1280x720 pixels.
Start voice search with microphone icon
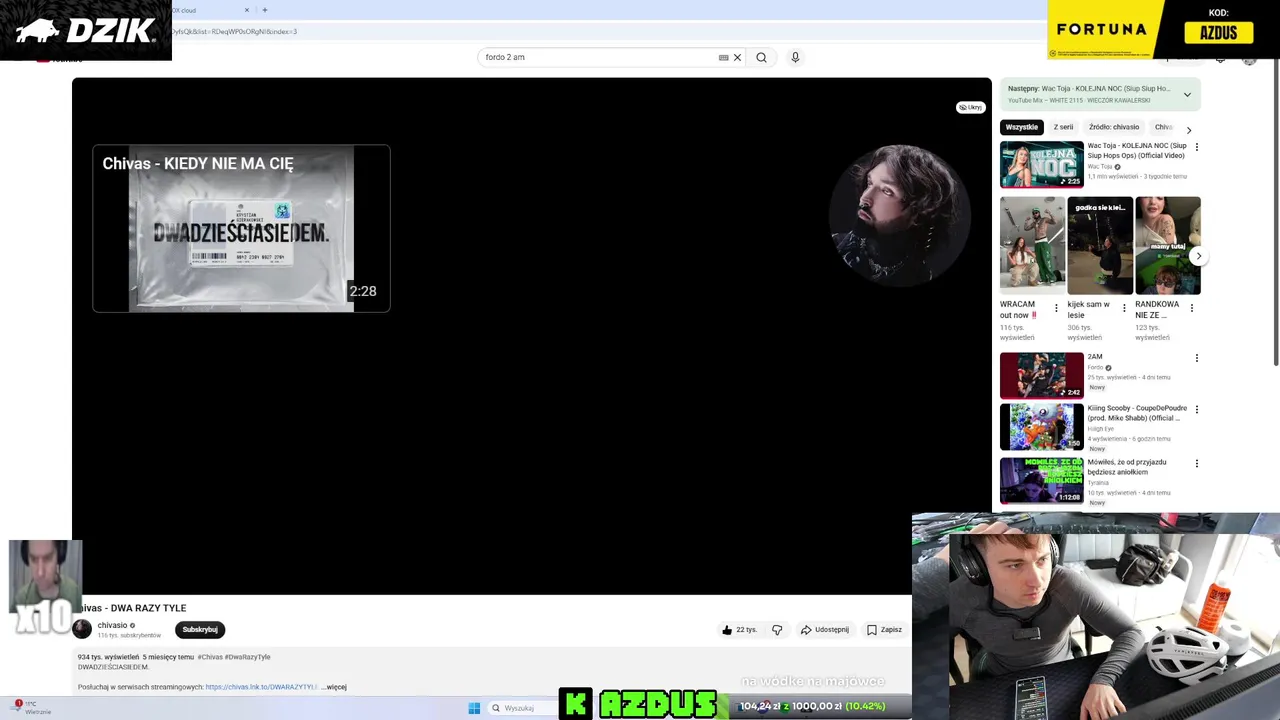(x=795, y=57)
